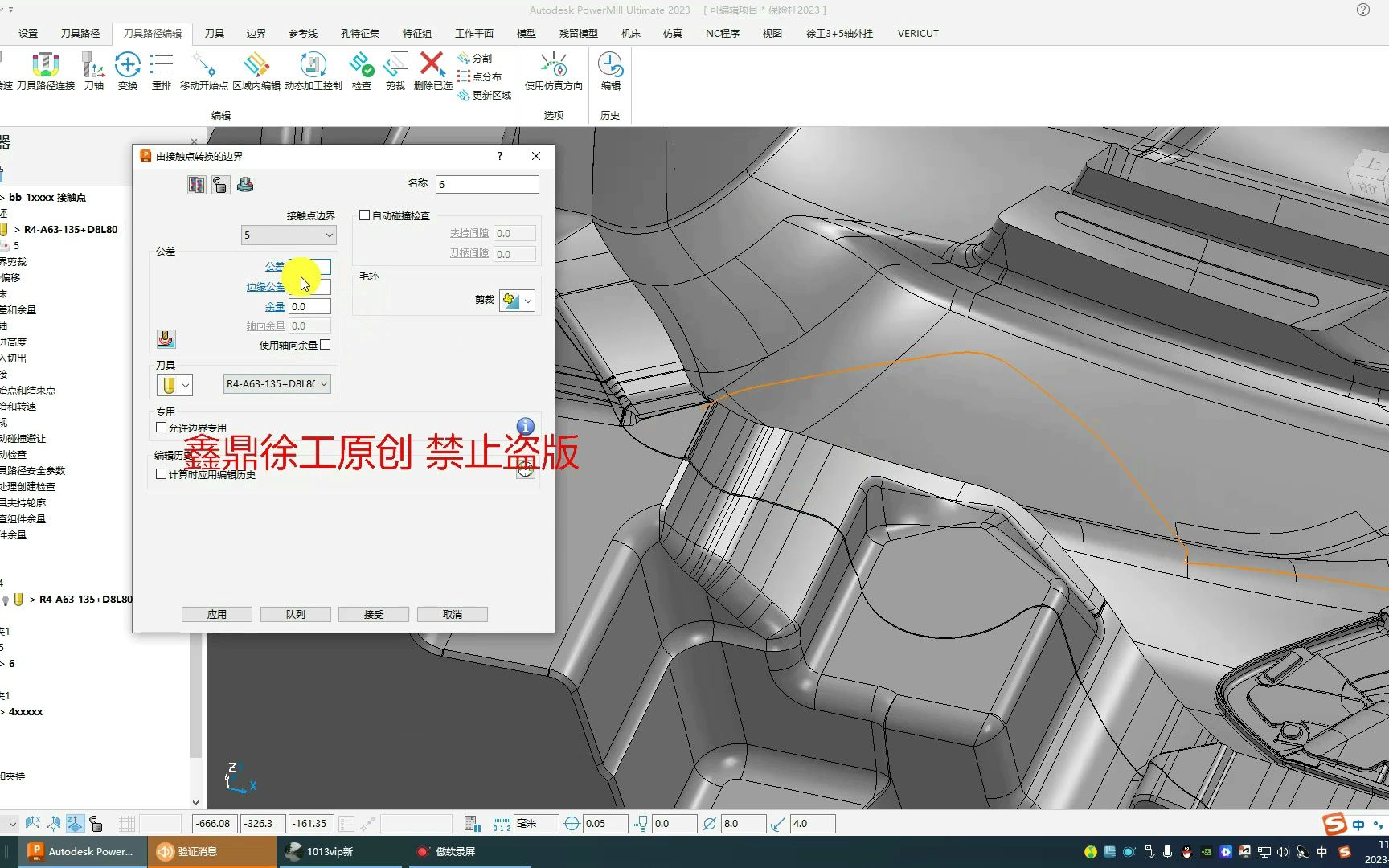Switch to the 边界 ribbon tab

256,33
